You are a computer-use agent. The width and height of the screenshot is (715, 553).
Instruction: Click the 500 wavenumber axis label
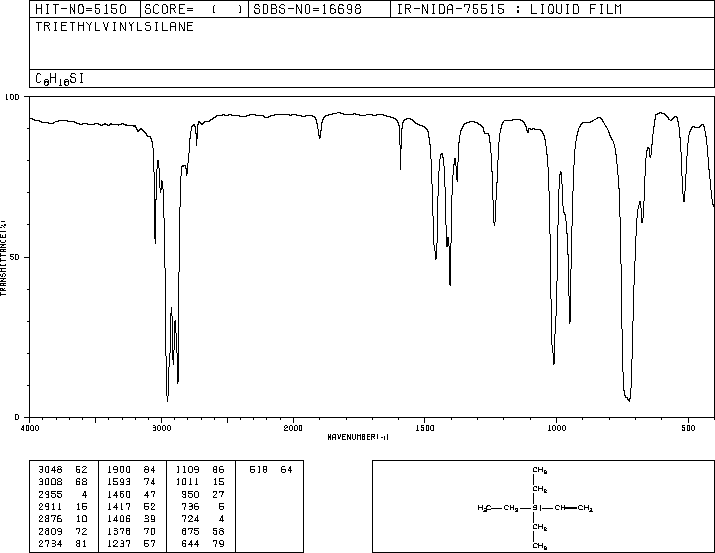point(689,428)
